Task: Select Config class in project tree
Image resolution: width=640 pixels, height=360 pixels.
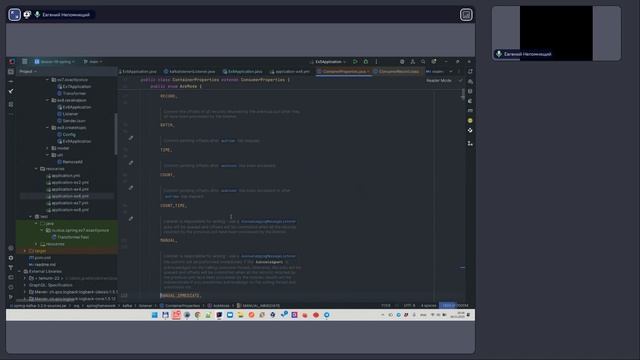Action: pyautogui.click(x=67, y=134)
